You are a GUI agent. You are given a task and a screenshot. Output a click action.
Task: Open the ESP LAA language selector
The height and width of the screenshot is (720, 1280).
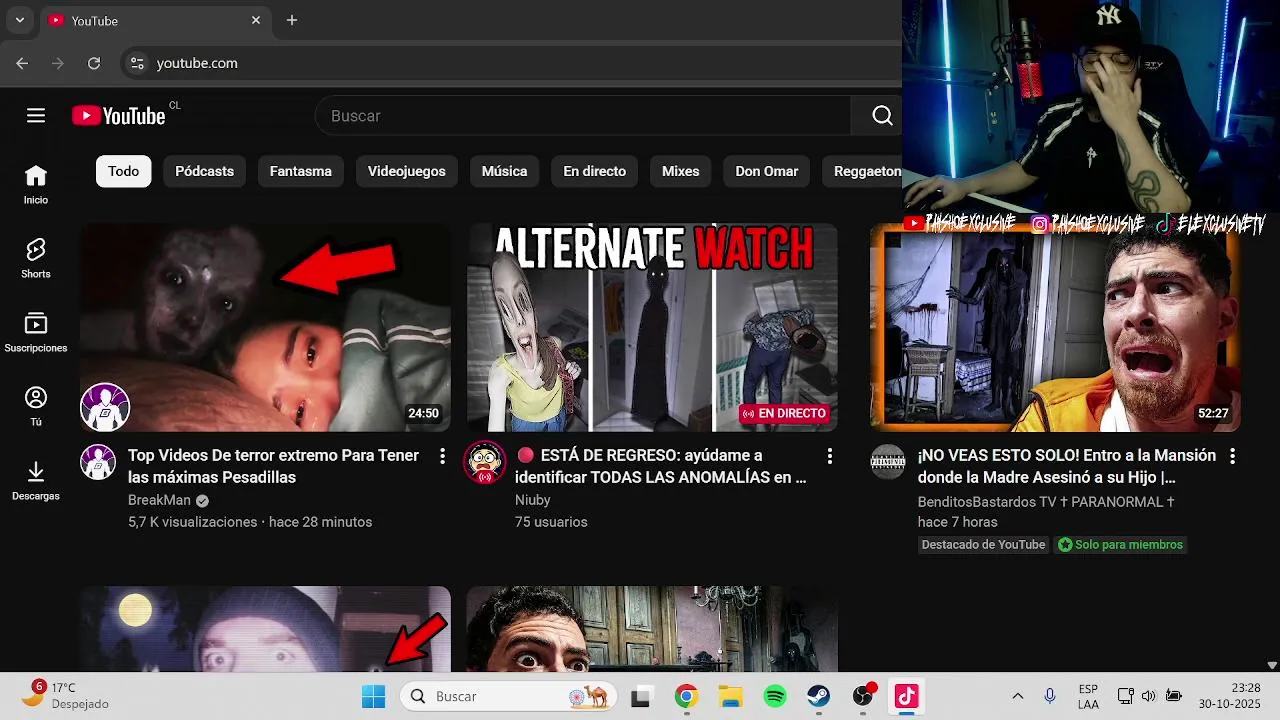pos(1088,696)
